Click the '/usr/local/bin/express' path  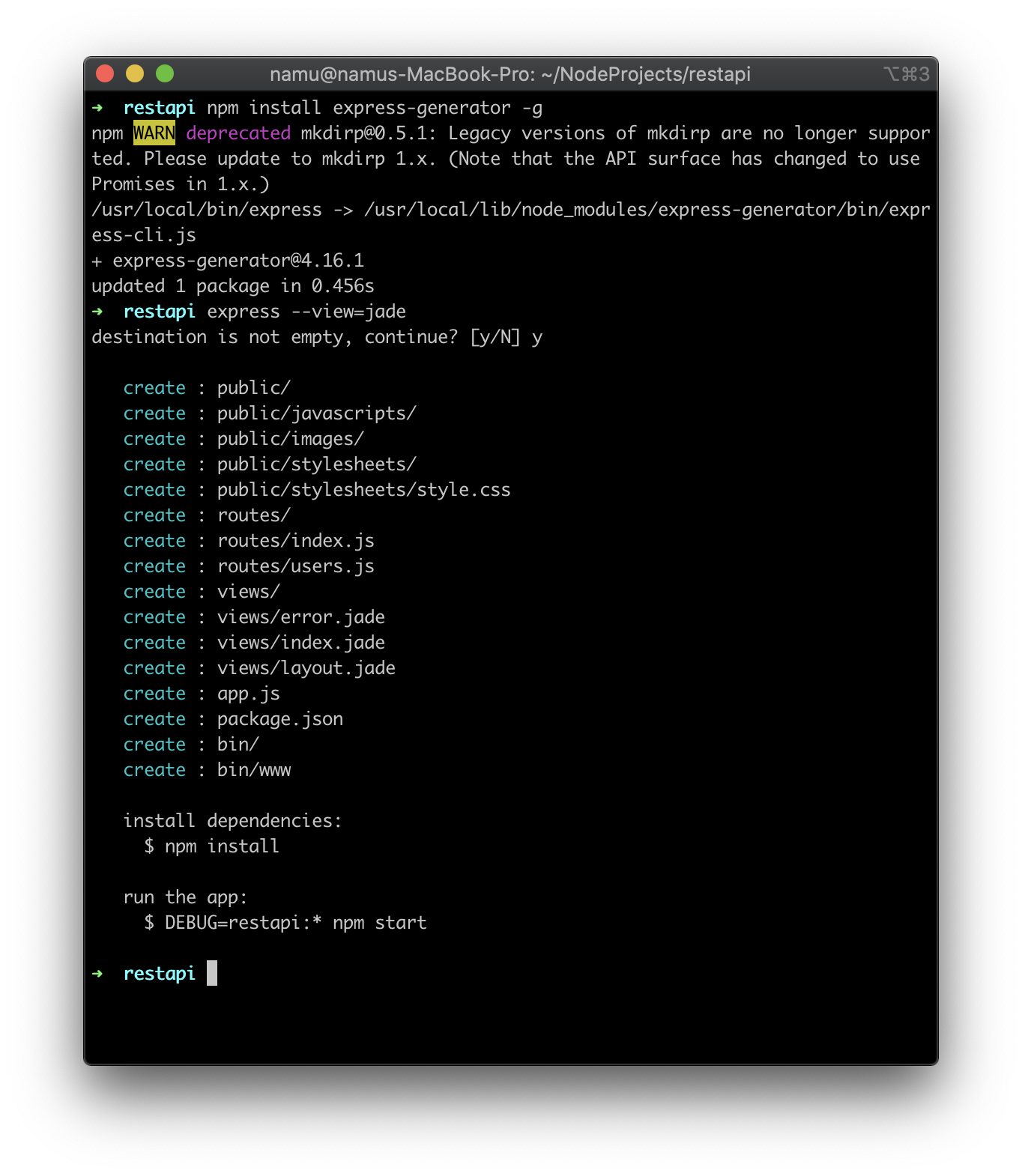point(207,210)
